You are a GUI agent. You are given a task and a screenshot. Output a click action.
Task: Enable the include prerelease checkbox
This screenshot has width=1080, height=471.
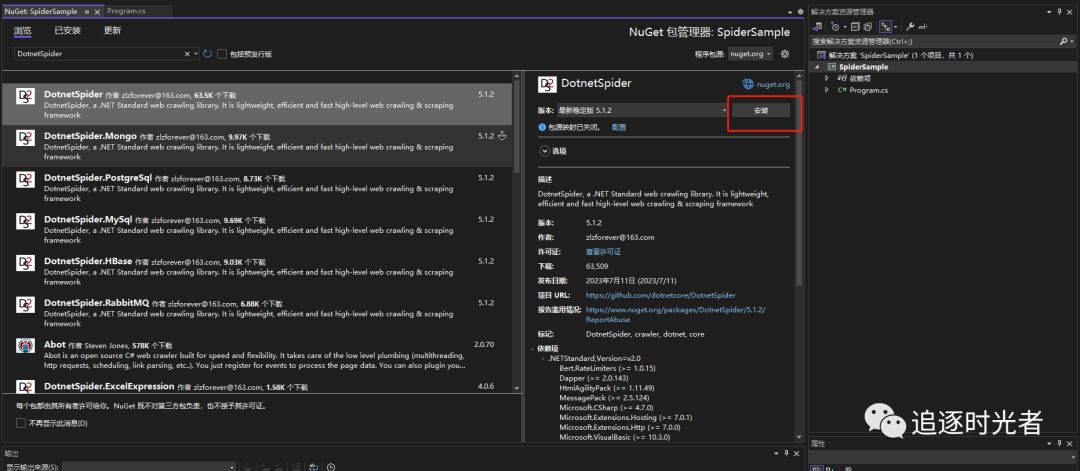pos(222,54)
